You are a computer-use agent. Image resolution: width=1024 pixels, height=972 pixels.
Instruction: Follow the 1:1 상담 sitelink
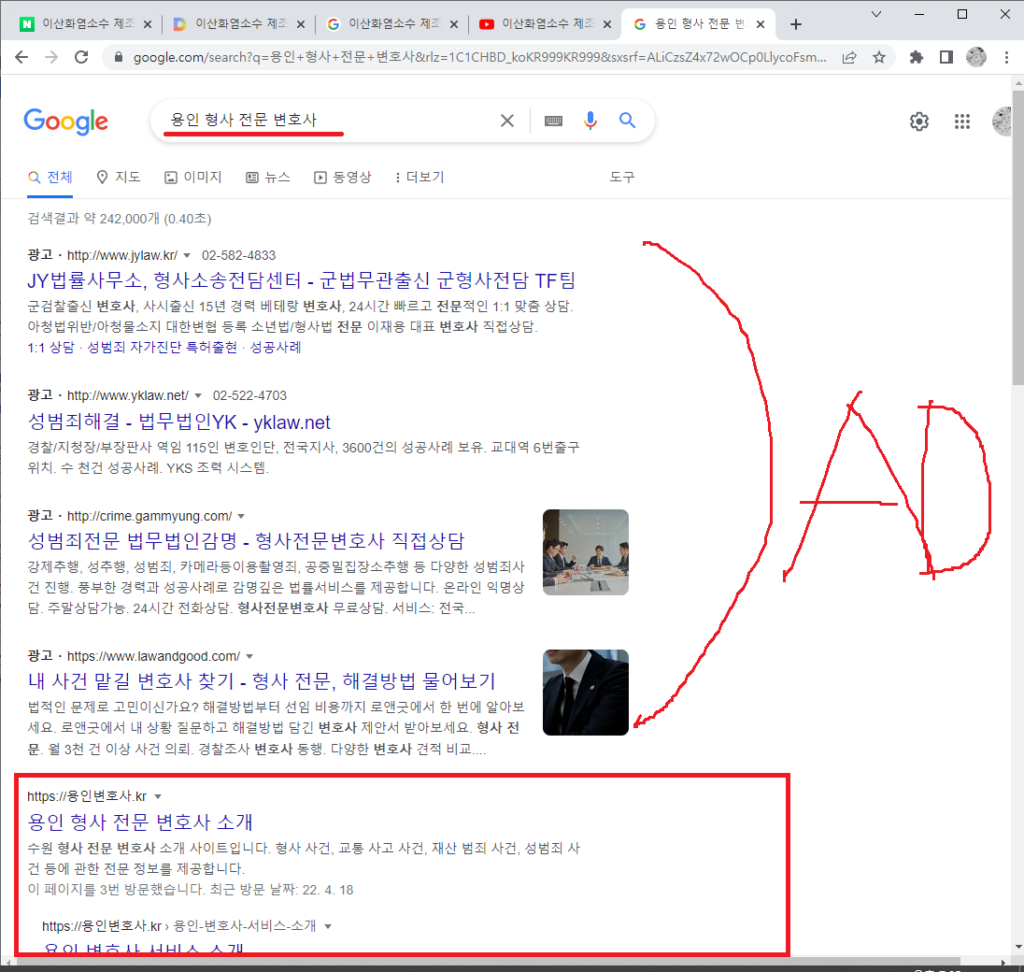[x=51, y=347]
